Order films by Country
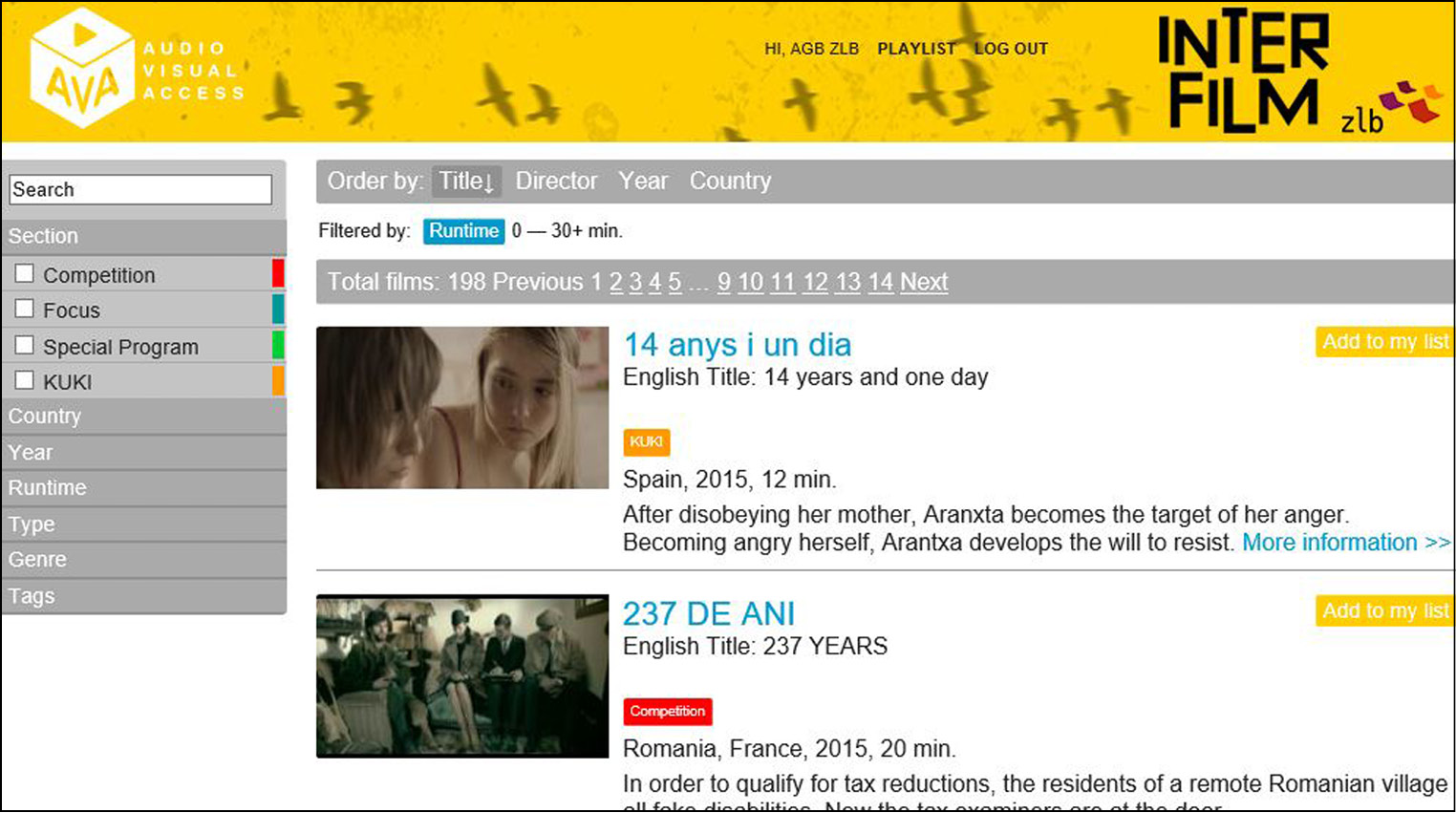 (730, 181)
